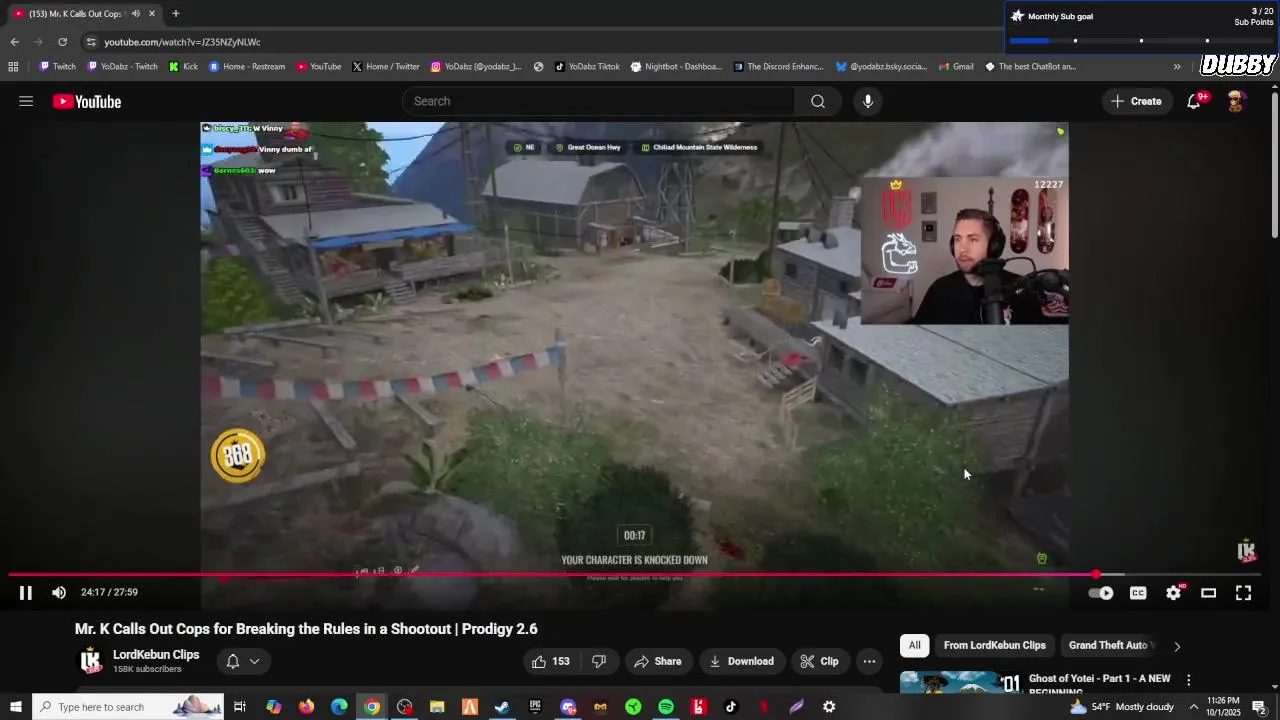
Task: Open Task View on taskbar
Action: point(240,707)
